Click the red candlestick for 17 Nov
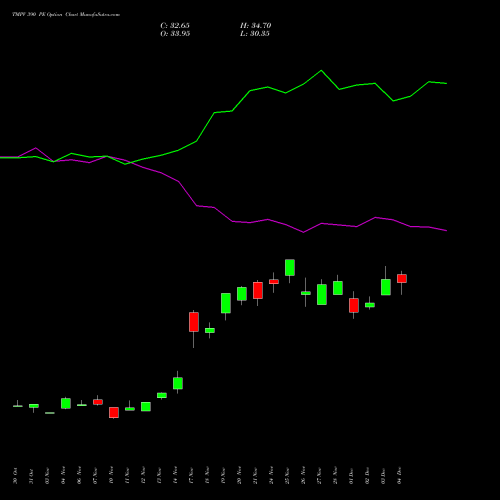 click(194, 322)
